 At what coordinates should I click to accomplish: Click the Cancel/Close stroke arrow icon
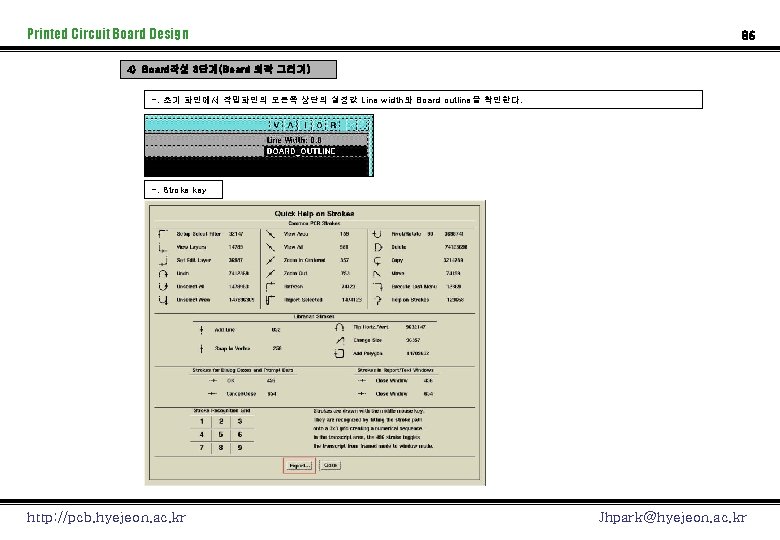[x=212, y=394]
